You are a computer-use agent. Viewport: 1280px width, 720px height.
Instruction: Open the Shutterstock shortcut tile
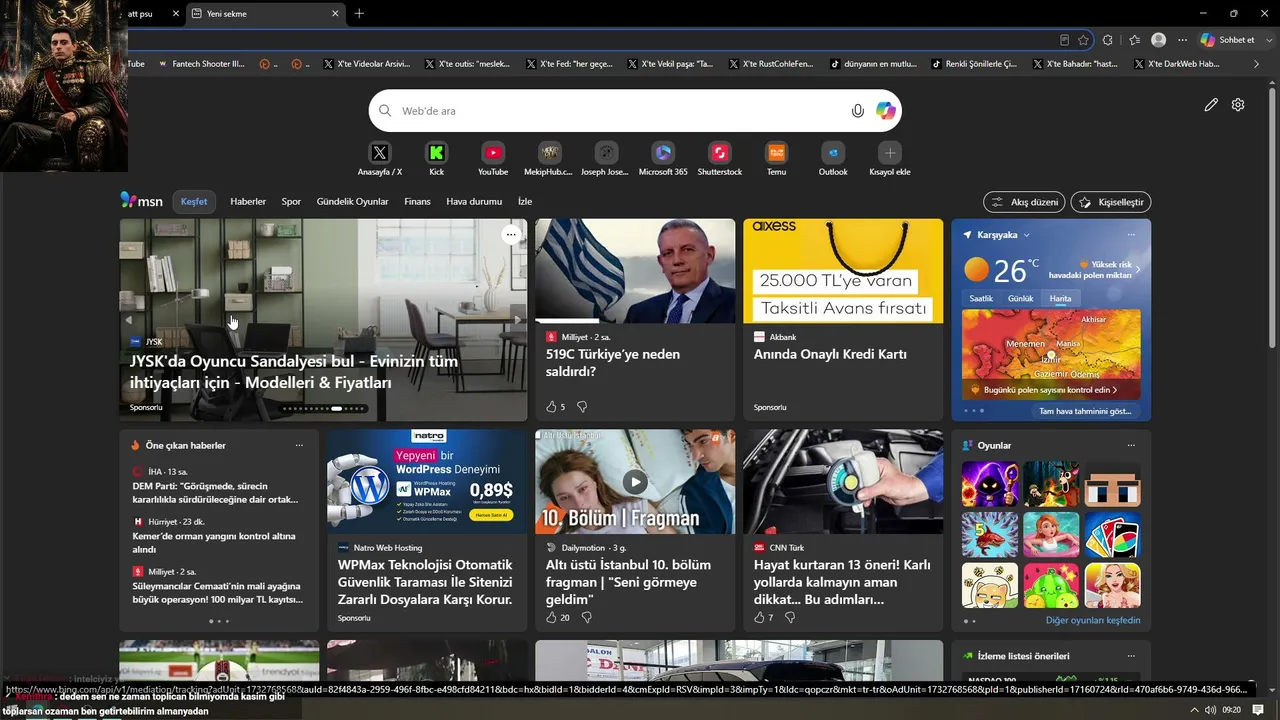coord(720,158)
